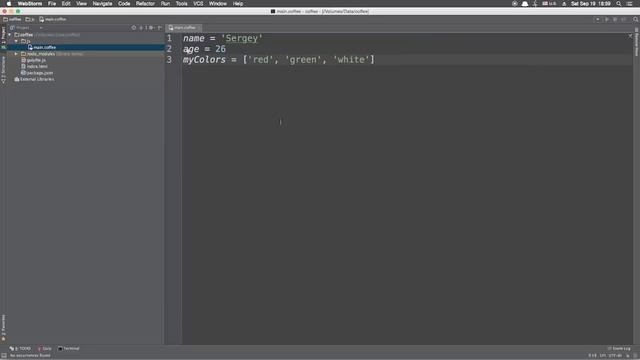
Task: Open the Project panel settings gear
Action: tap(151, 28)
